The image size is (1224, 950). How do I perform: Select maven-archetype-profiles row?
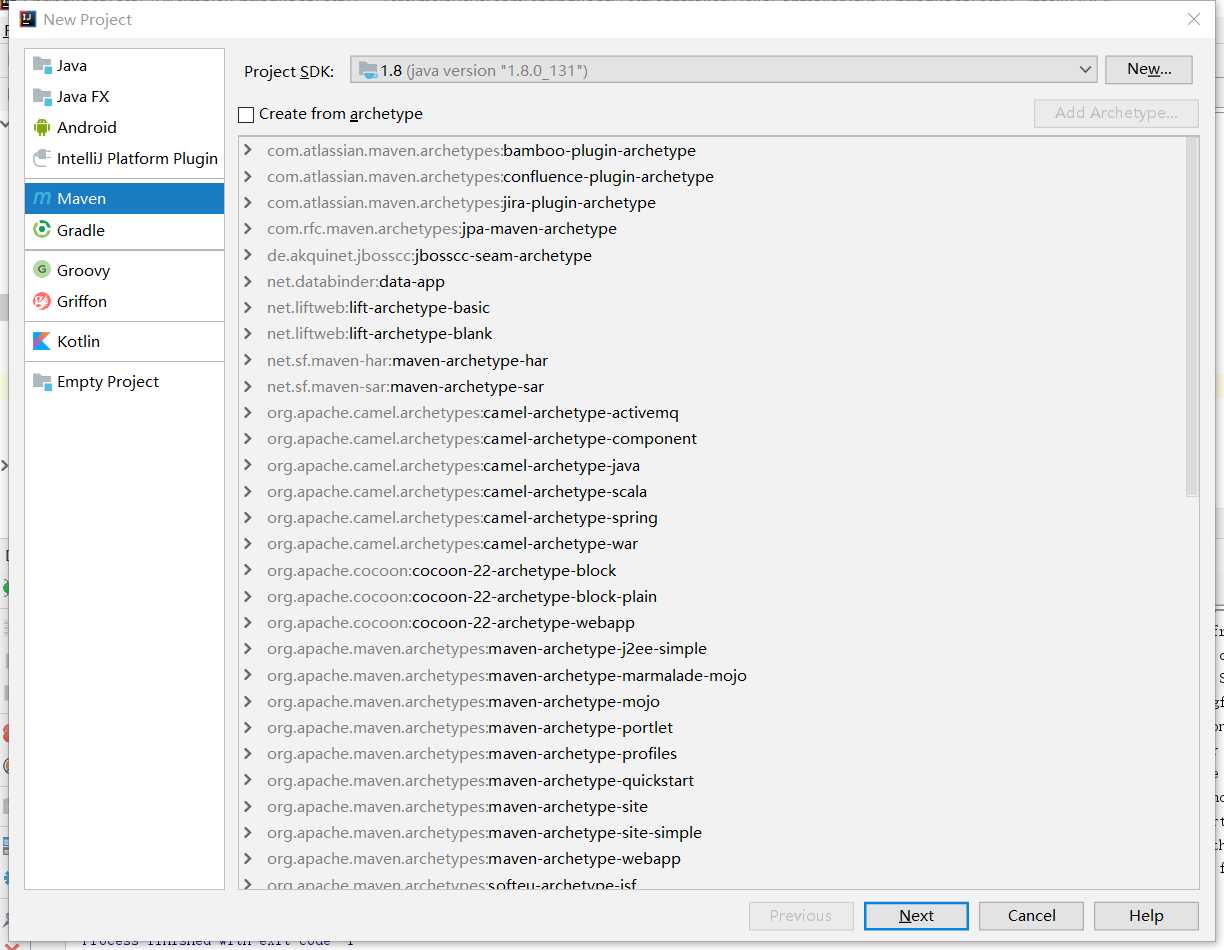tap(712, 753)
